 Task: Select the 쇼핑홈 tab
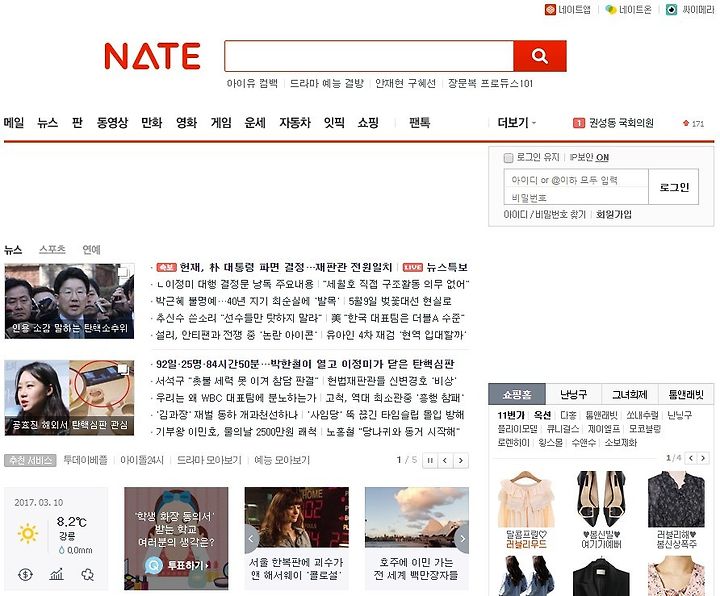tap(517, 394)
